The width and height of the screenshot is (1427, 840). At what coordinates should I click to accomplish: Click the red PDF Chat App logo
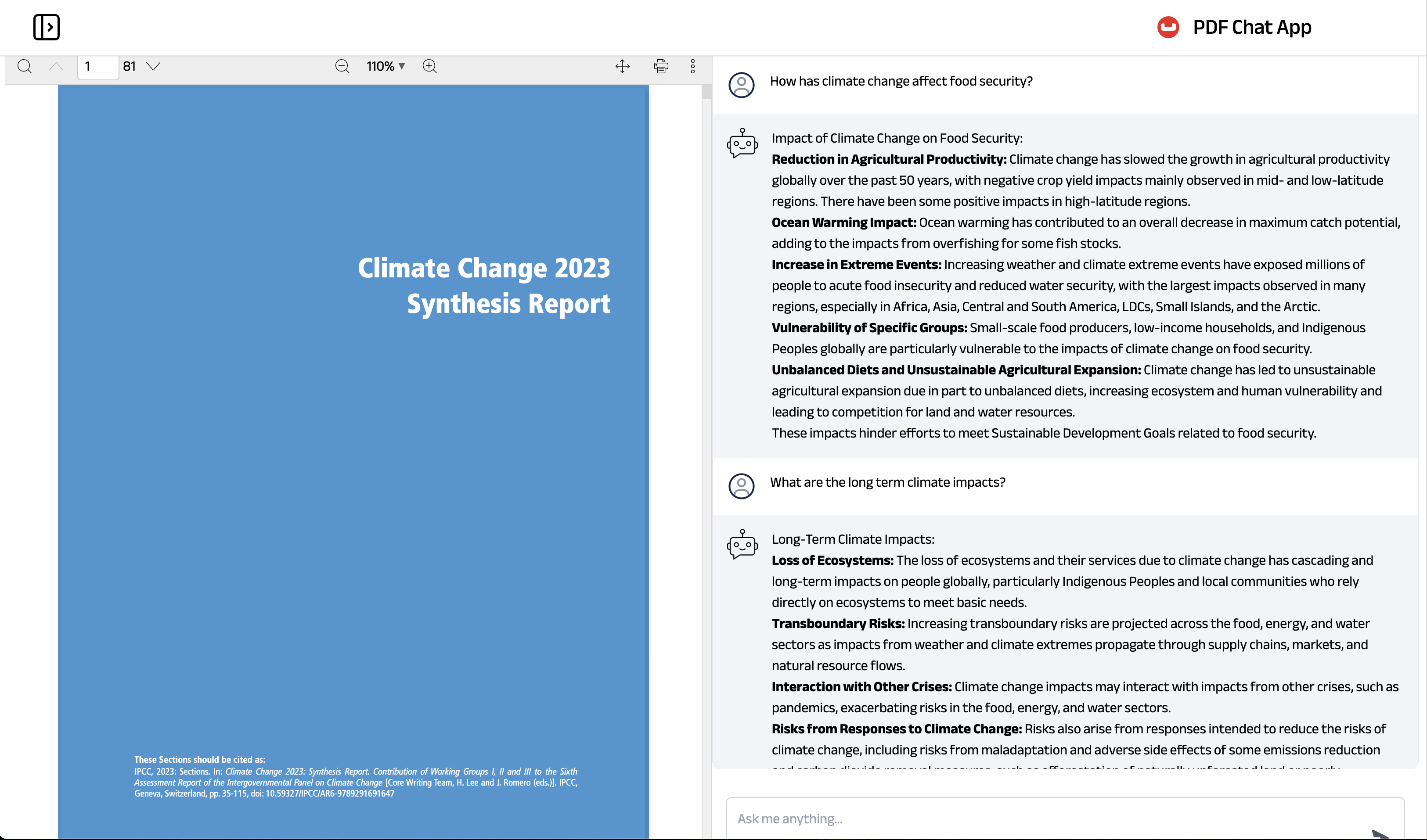tap(1168, 27)
